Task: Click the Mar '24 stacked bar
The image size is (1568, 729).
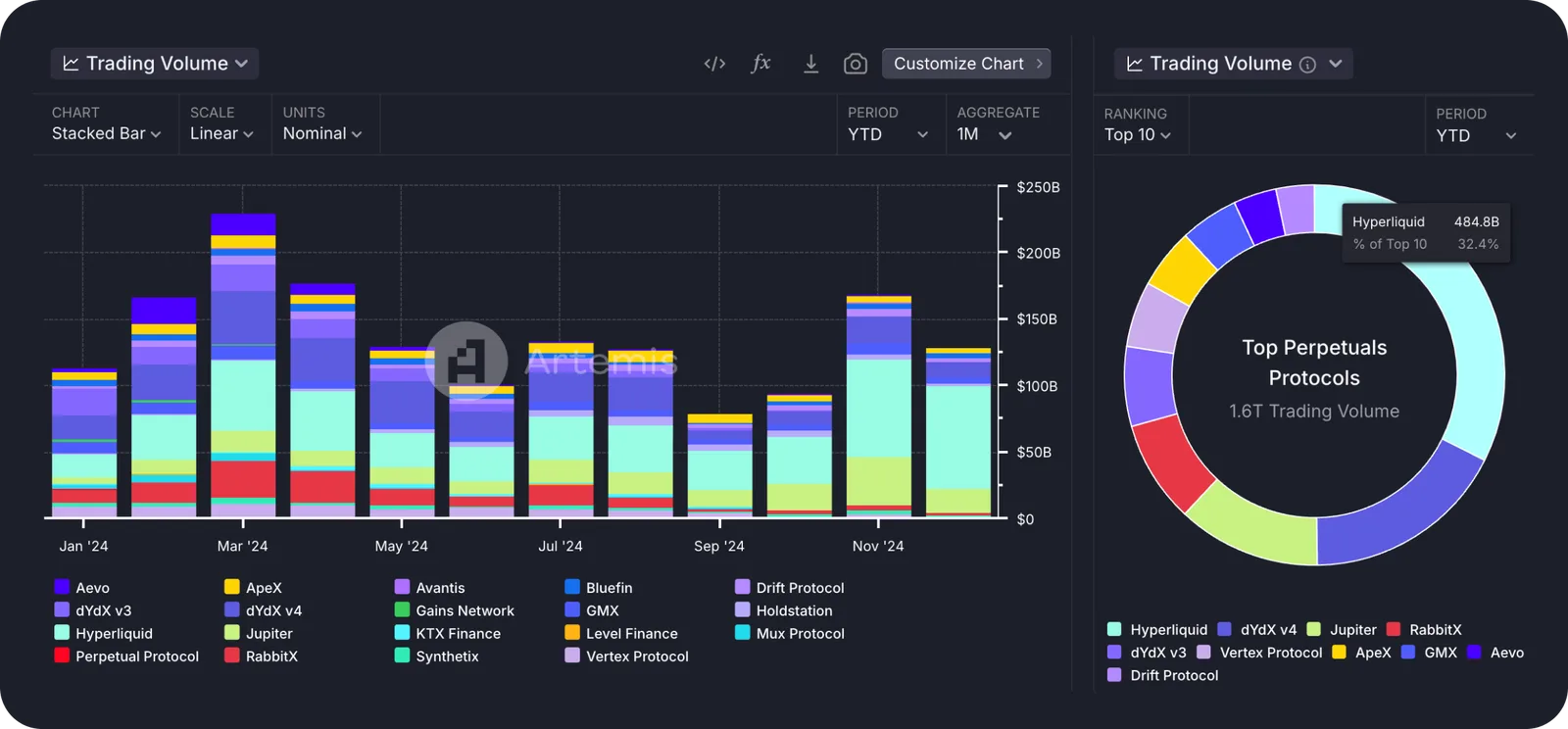Action: [x=243, y=364]
